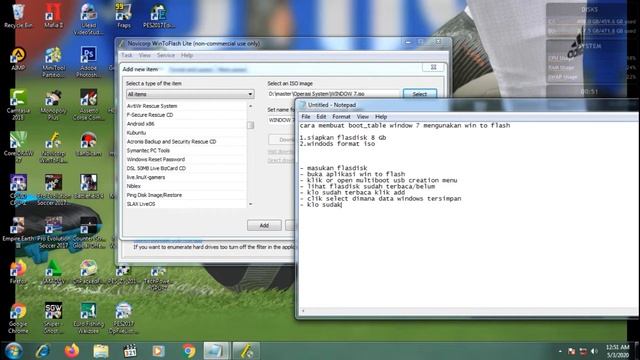Select Windows Reset Password item
Viewport: 640px width, 360px height.
(x=186, y=159)
